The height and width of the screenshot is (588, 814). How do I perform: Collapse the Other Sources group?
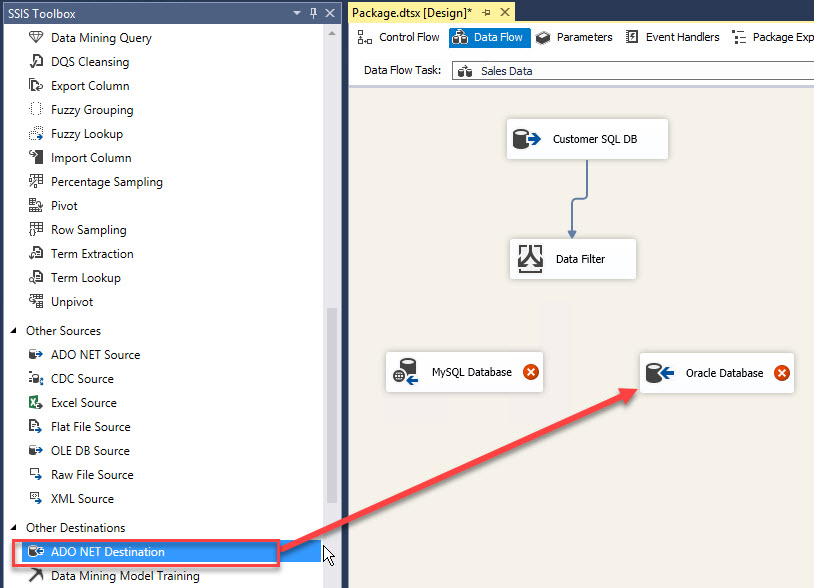pyautogui.click(x=14, y=331)
